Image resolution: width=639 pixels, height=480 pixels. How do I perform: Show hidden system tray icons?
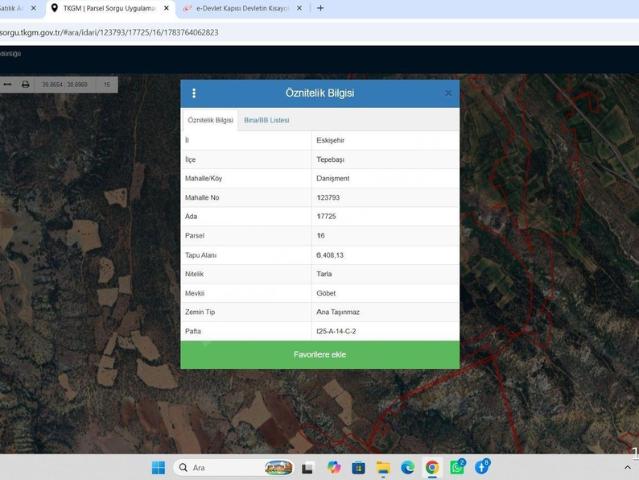(628, 468)
